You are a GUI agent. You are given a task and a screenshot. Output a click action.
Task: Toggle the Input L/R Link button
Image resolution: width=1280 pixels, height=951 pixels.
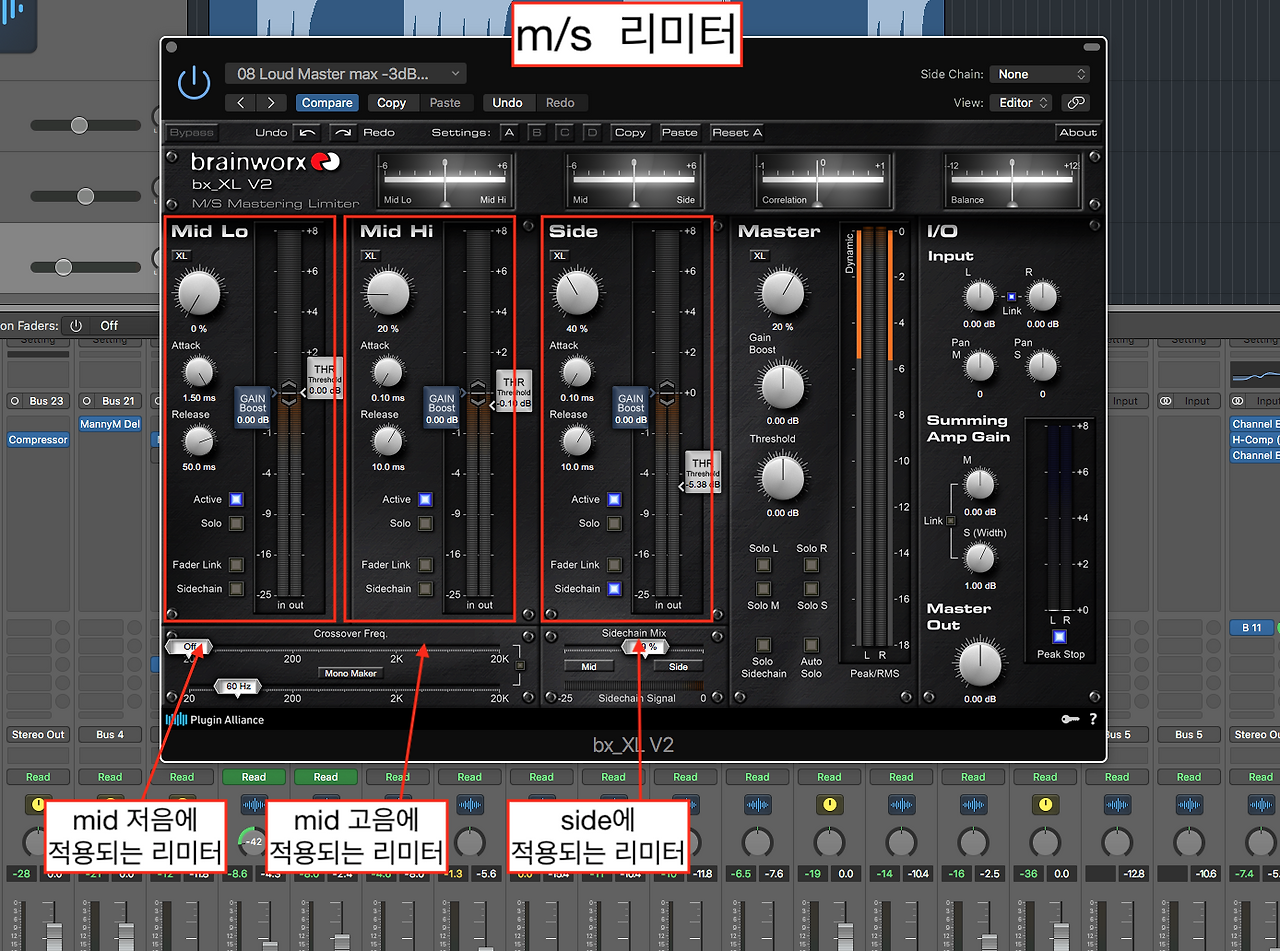[x=1011, y=297]
